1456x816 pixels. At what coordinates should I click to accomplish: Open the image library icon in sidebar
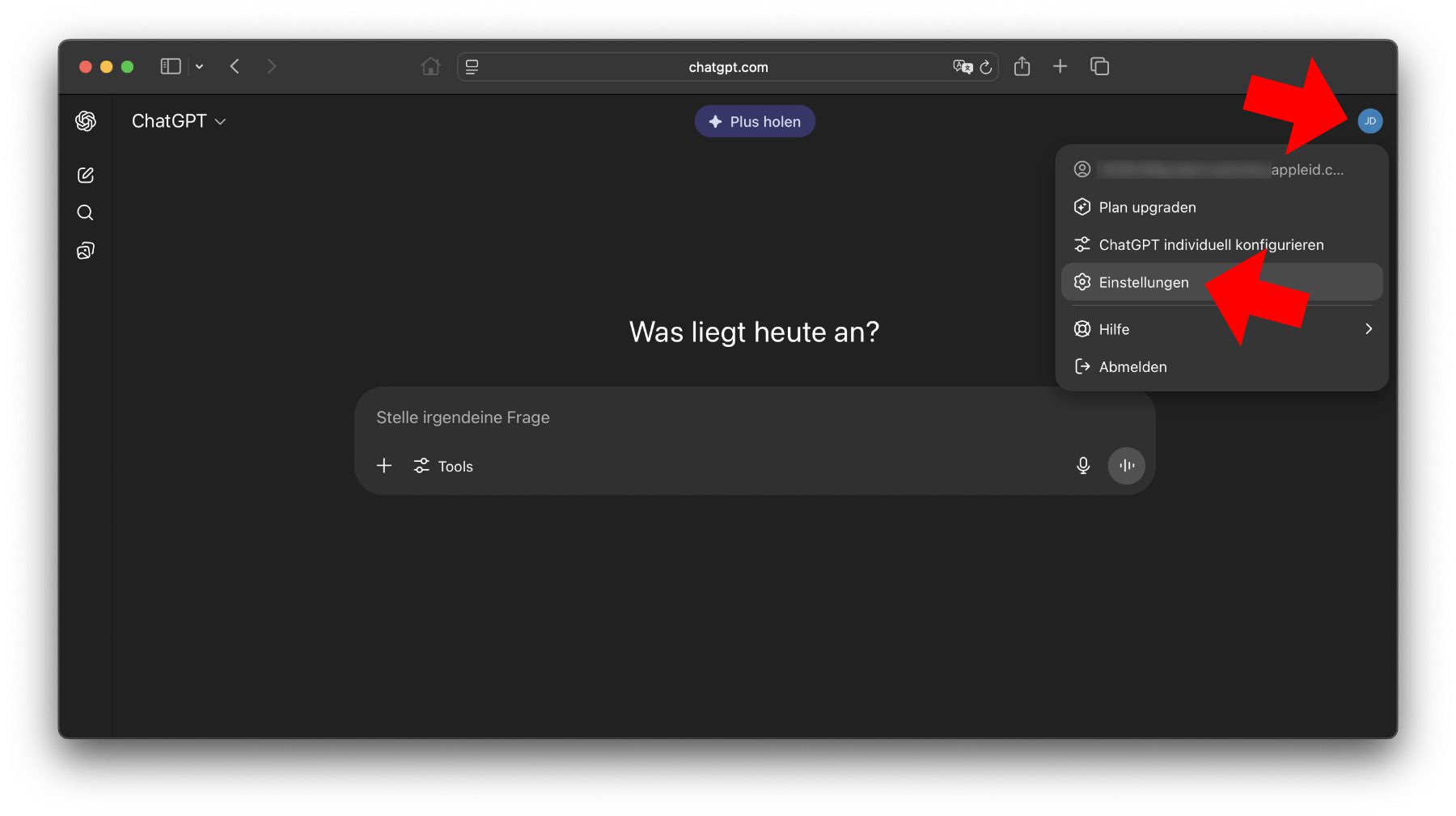(x=86, y=251)
